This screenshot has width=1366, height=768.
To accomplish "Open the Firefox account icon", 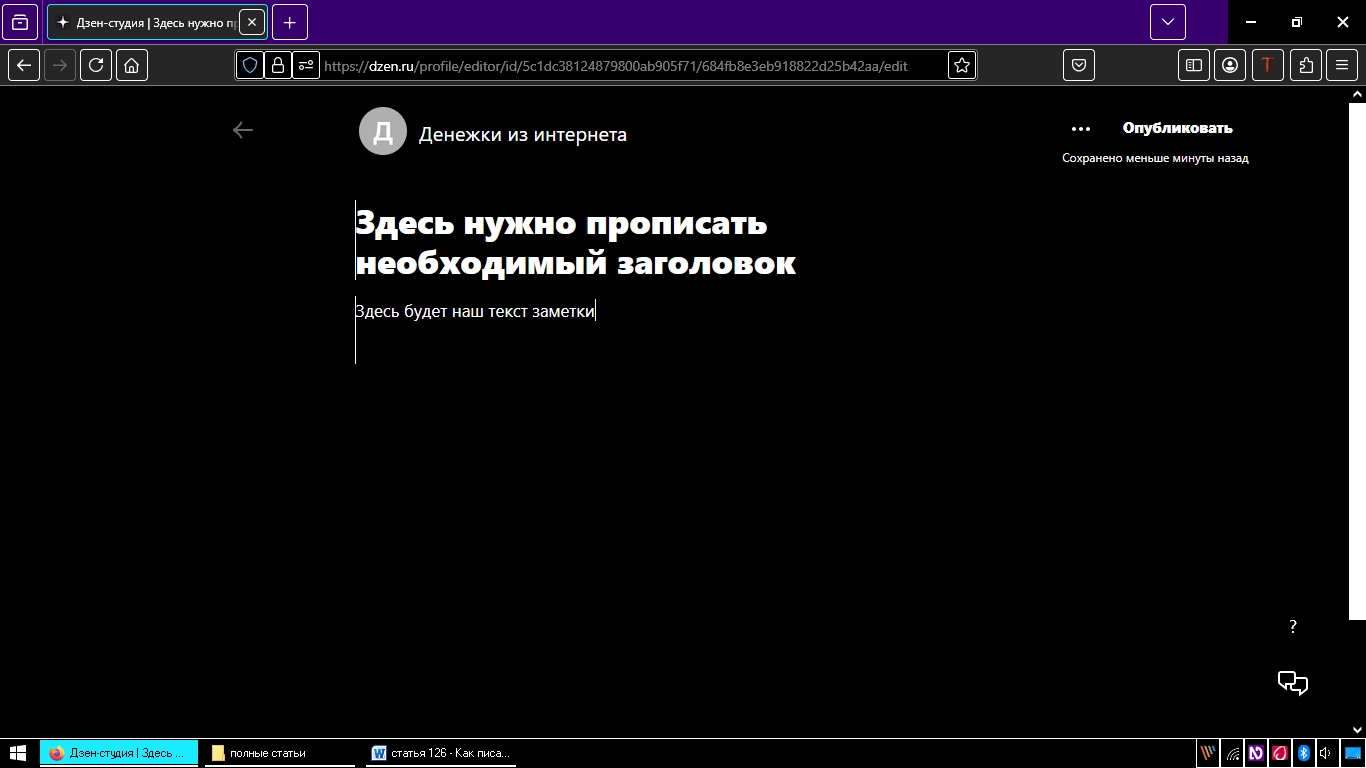I will (x=1230, y=65).
